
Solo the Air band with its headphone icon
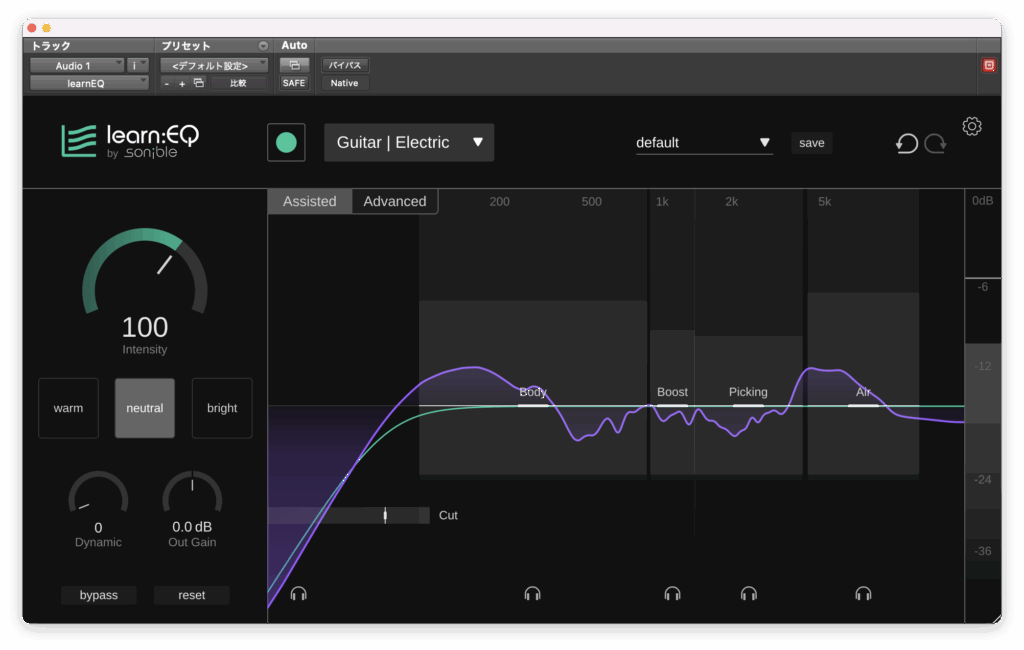(x=863, y=593)
